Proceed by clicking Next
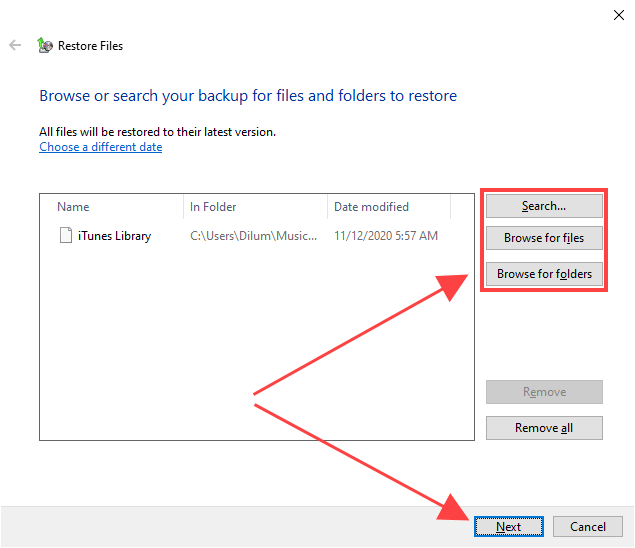This screenshot has width=635, height=548. [508, 526]
